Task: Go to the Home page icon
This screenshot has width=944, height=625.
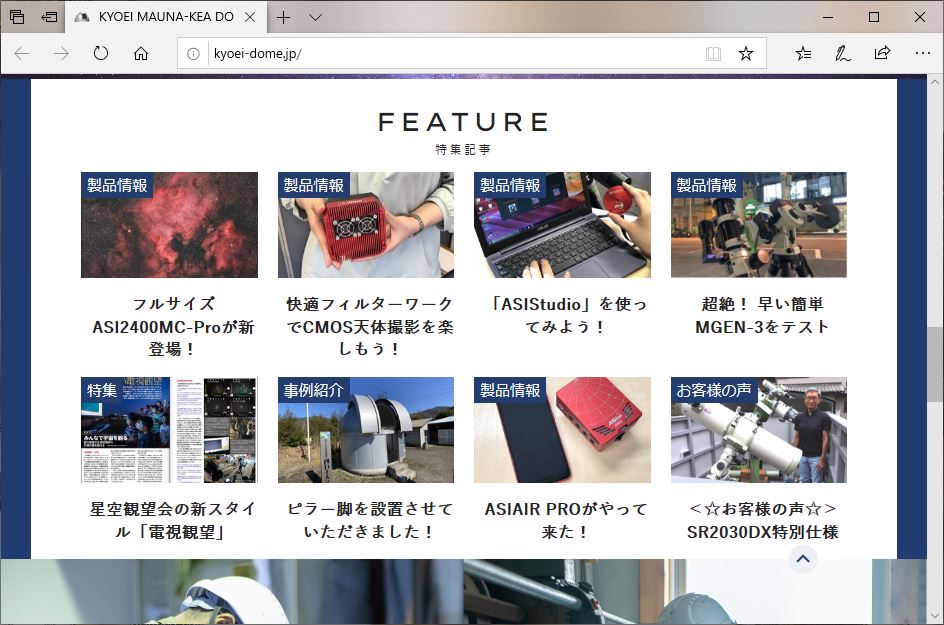Action: 141,54
